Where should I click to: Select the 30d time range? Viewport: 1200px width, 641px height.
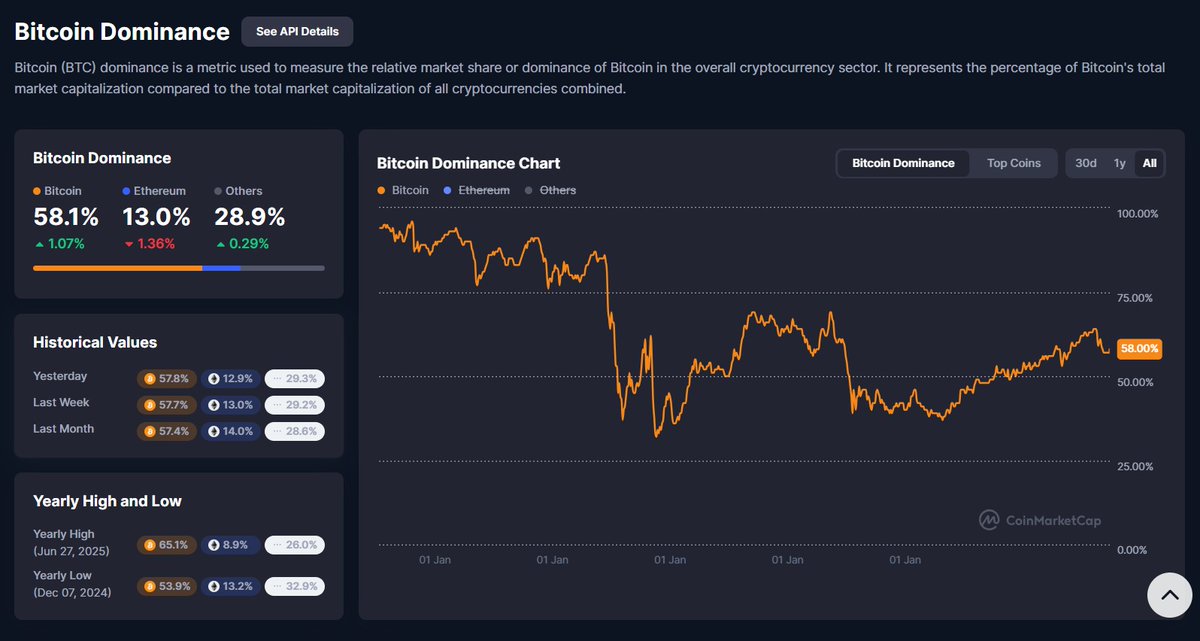click(x=1086, y=163)
